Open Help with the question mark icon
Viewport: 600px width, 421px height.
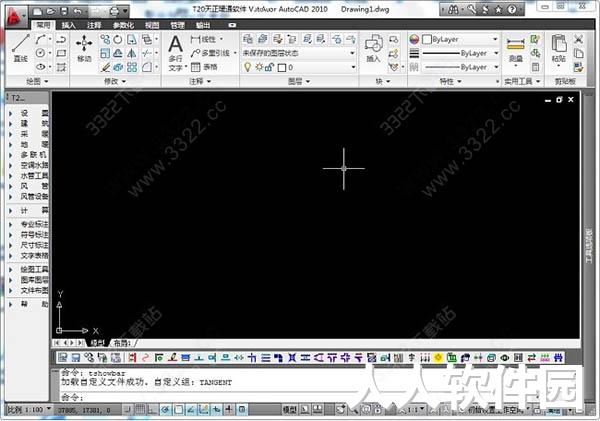(x=512, y=10)
